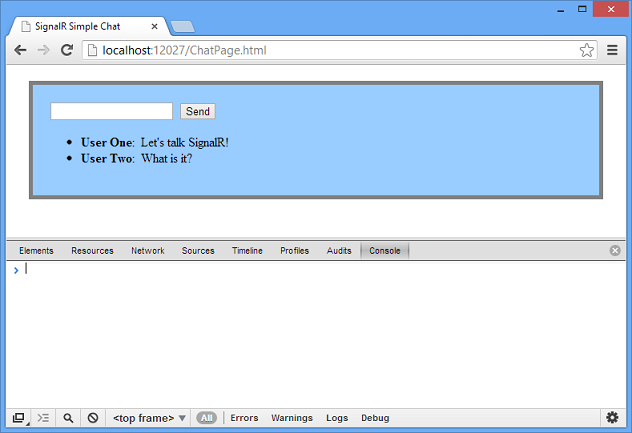Open the DevTools search magnifier
The image size is (632, 433).
(x=69, y=418)
